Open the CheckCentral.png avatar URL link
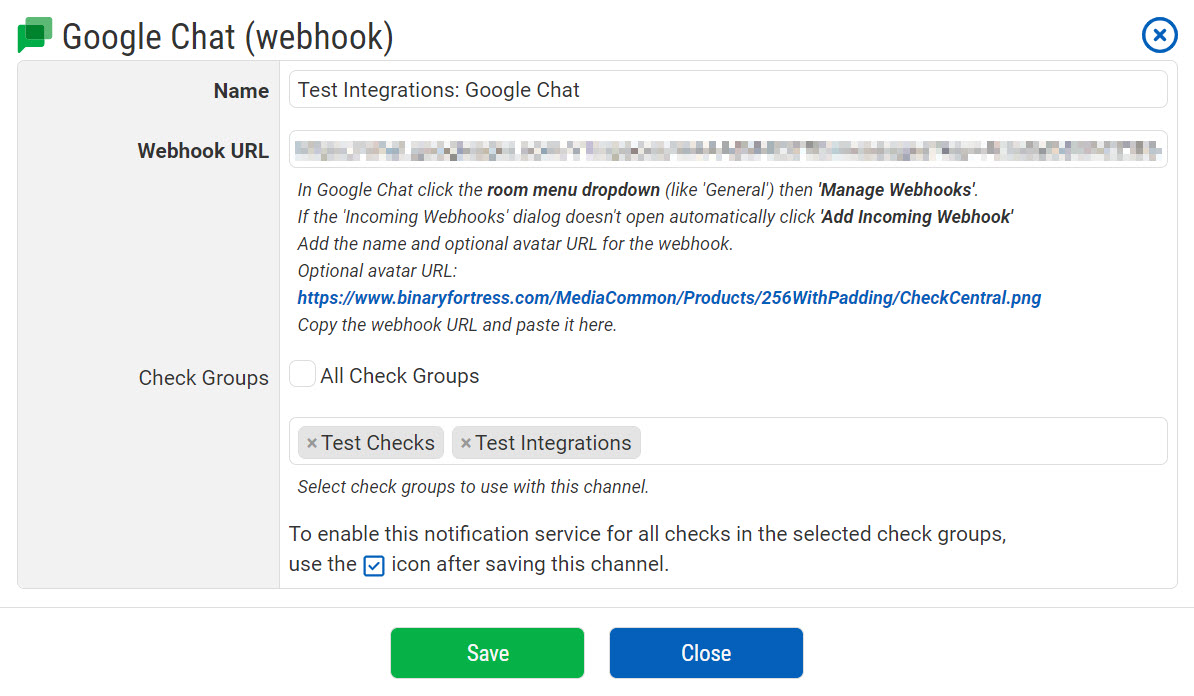Image resolution: width=1194 pixels, height=696 pixels. coord(669,298)
